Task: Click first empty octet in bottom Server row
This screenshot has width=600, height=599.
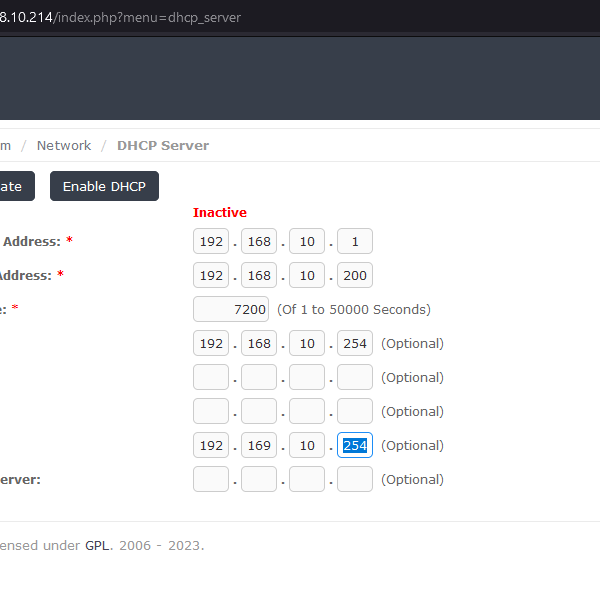Action: (211, 479)
